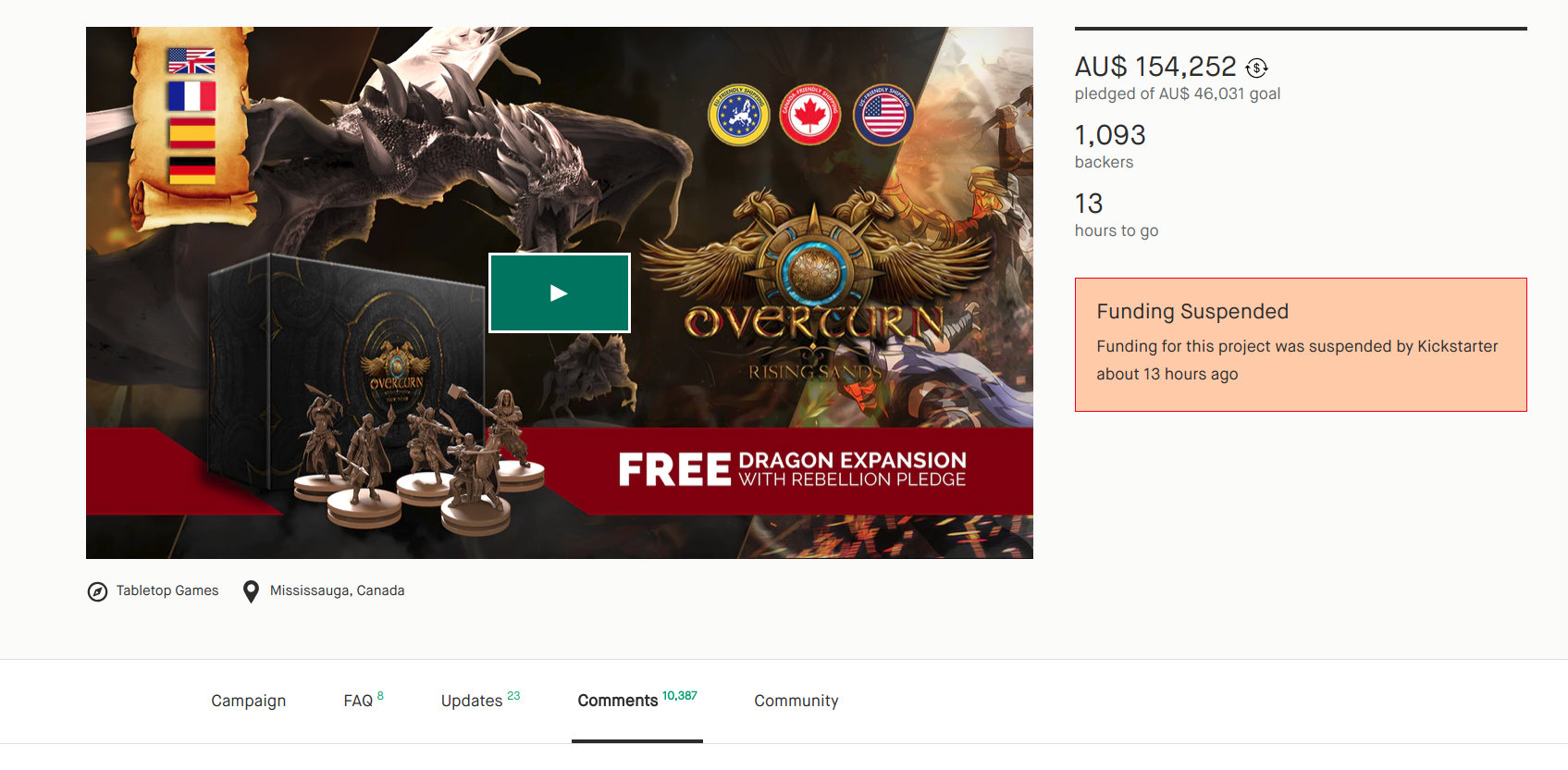Click the currency conversion icon beside AU$ 154,252
The width and height of the screenshot is (1568, 770).
point(1256,68)
